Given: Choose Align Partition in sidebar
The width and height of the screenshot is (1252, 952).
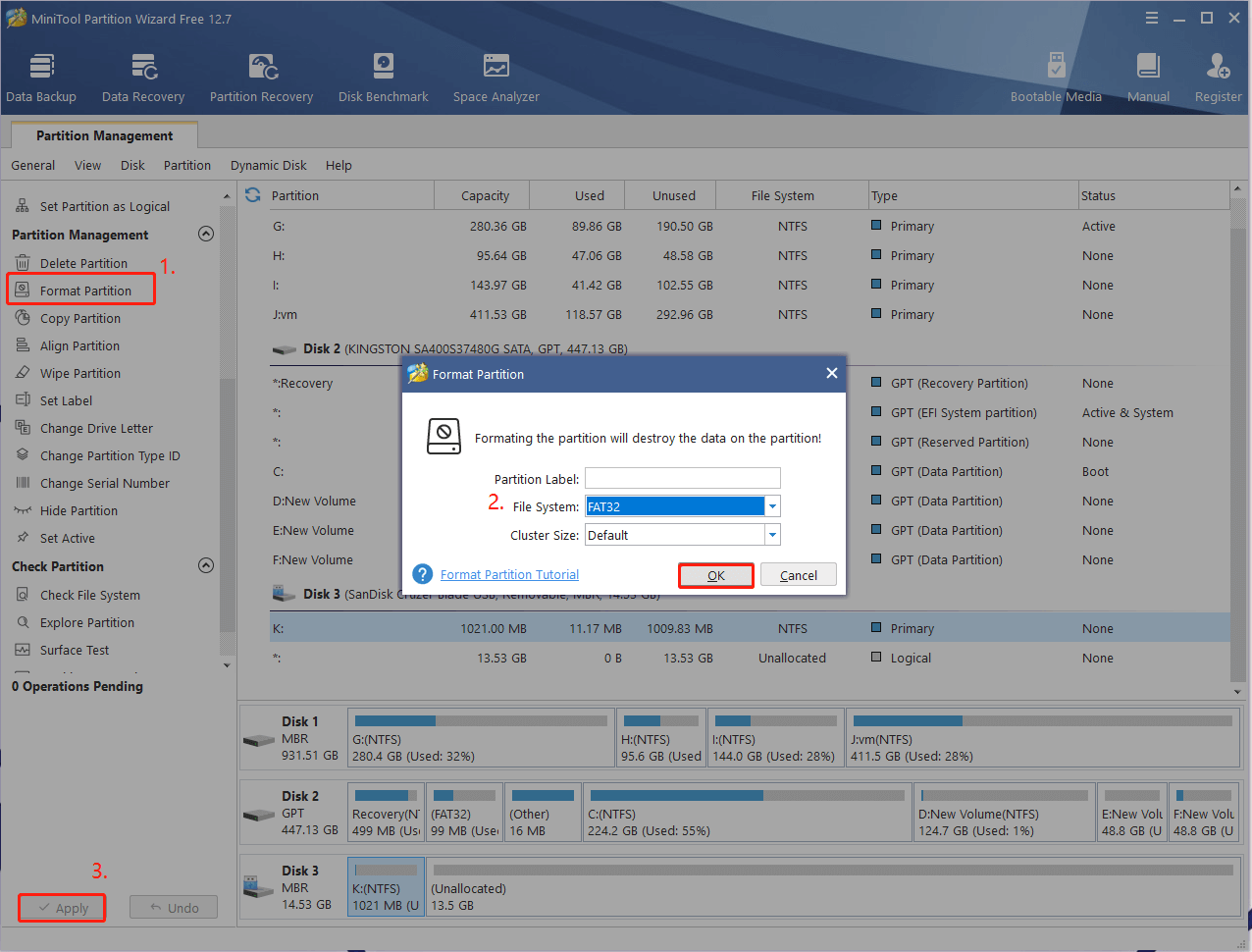Looking at the screenshot, I should pyautogui.click(x=79, y=345).
